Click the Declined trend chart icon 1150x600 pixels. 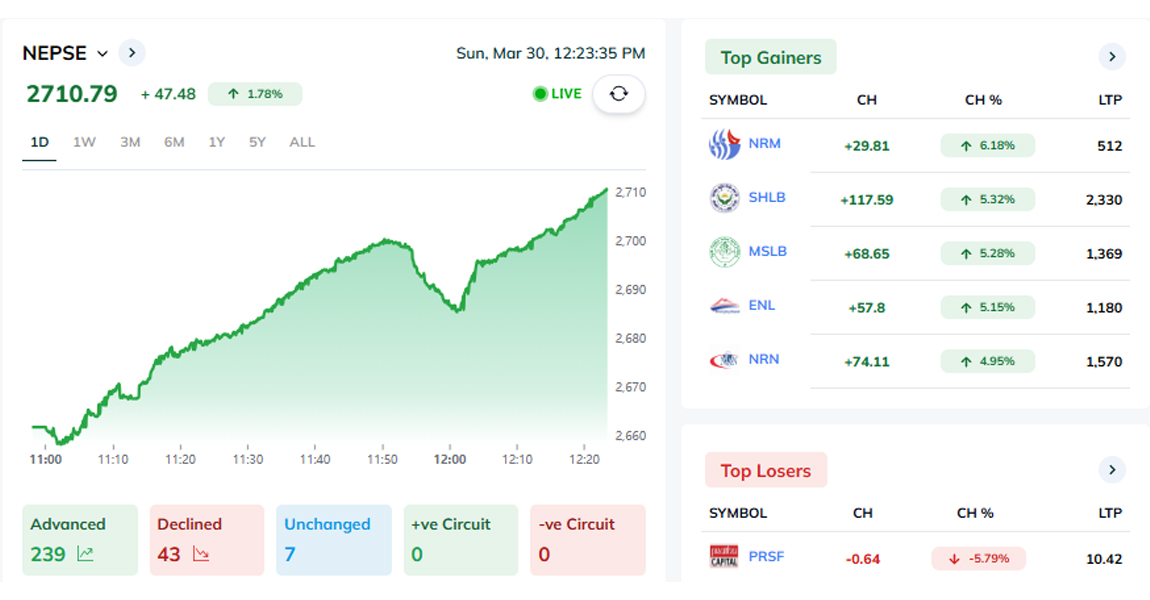201,554
